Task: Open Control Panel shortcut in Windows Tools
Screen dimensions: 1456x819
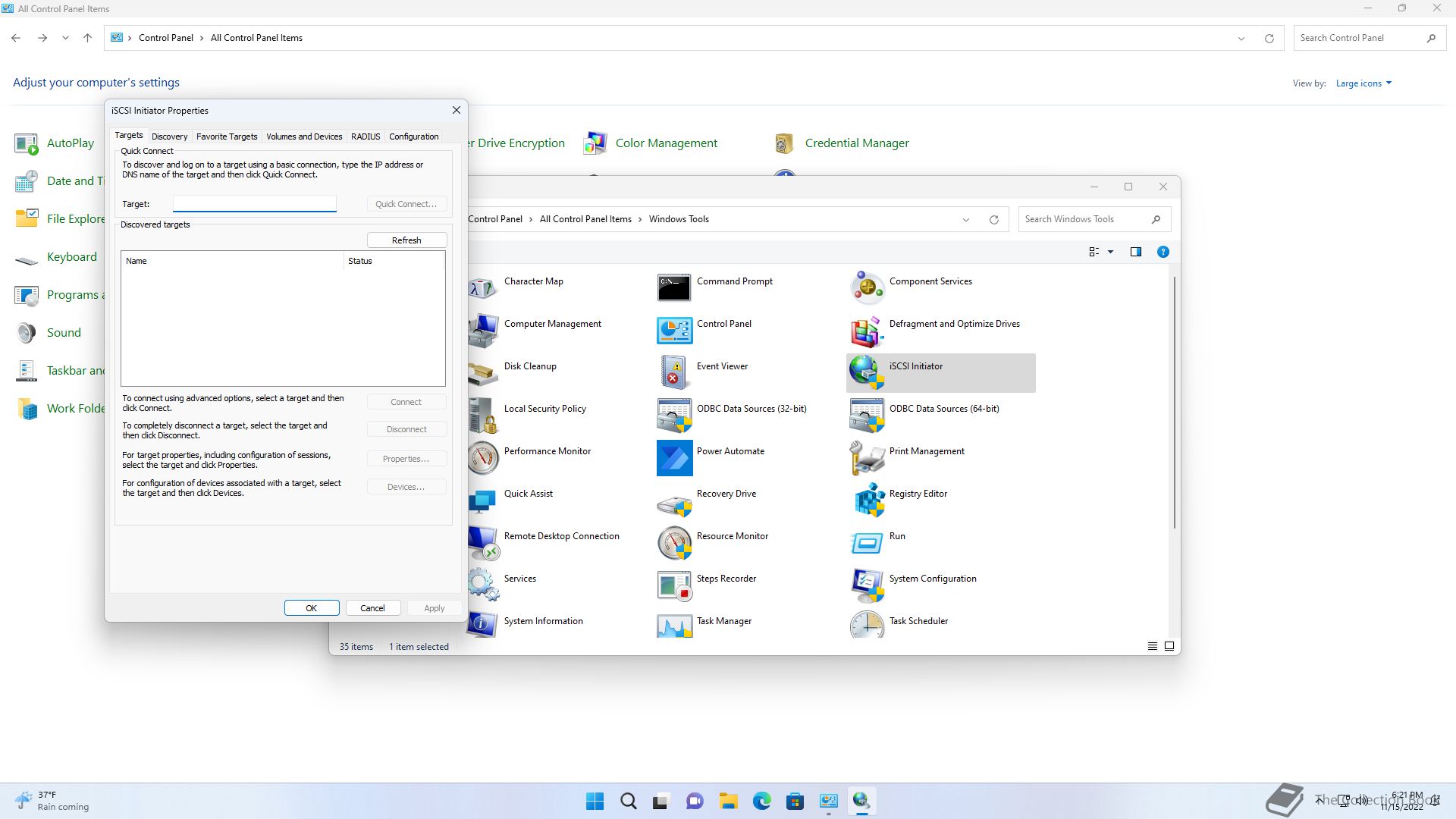Action: pyautogui.click(x=704, y=330)
